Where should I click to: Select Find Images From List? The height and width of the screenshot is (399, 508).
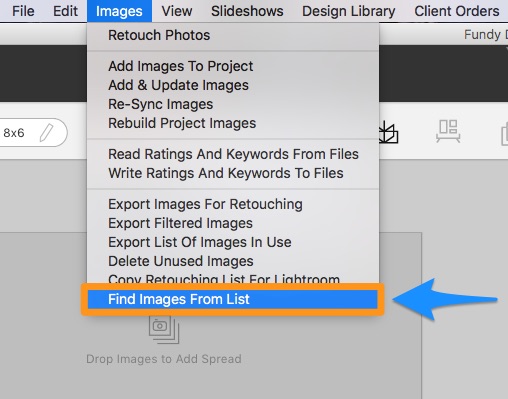click(233, 299)
